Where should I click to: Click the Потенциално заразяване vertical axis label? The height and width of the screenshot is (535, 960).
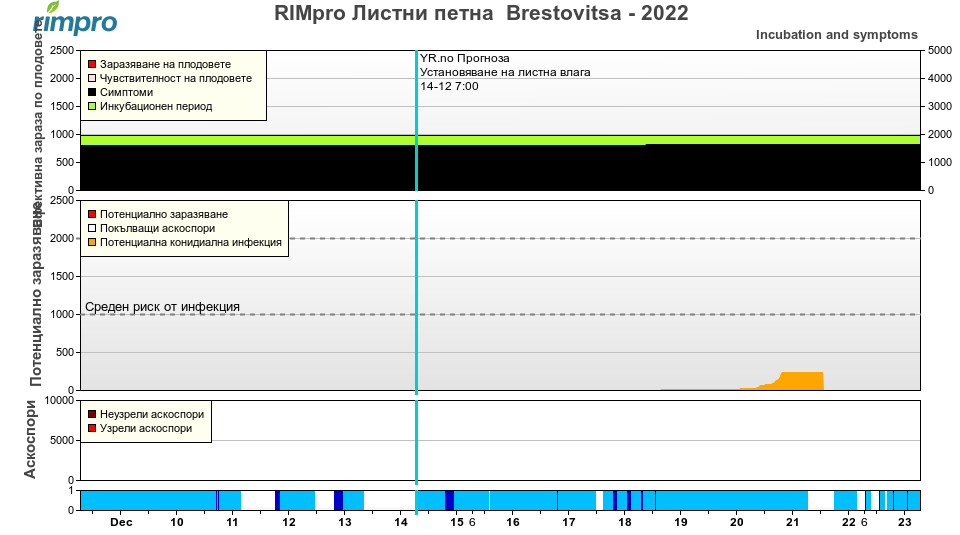point(36,295)
